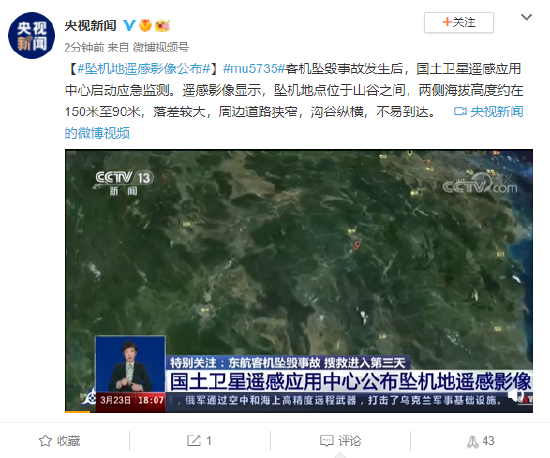Screen dimensions: 550x458
Task: Seek using the orange video progress bar
Action: click(x=78, y=412)
